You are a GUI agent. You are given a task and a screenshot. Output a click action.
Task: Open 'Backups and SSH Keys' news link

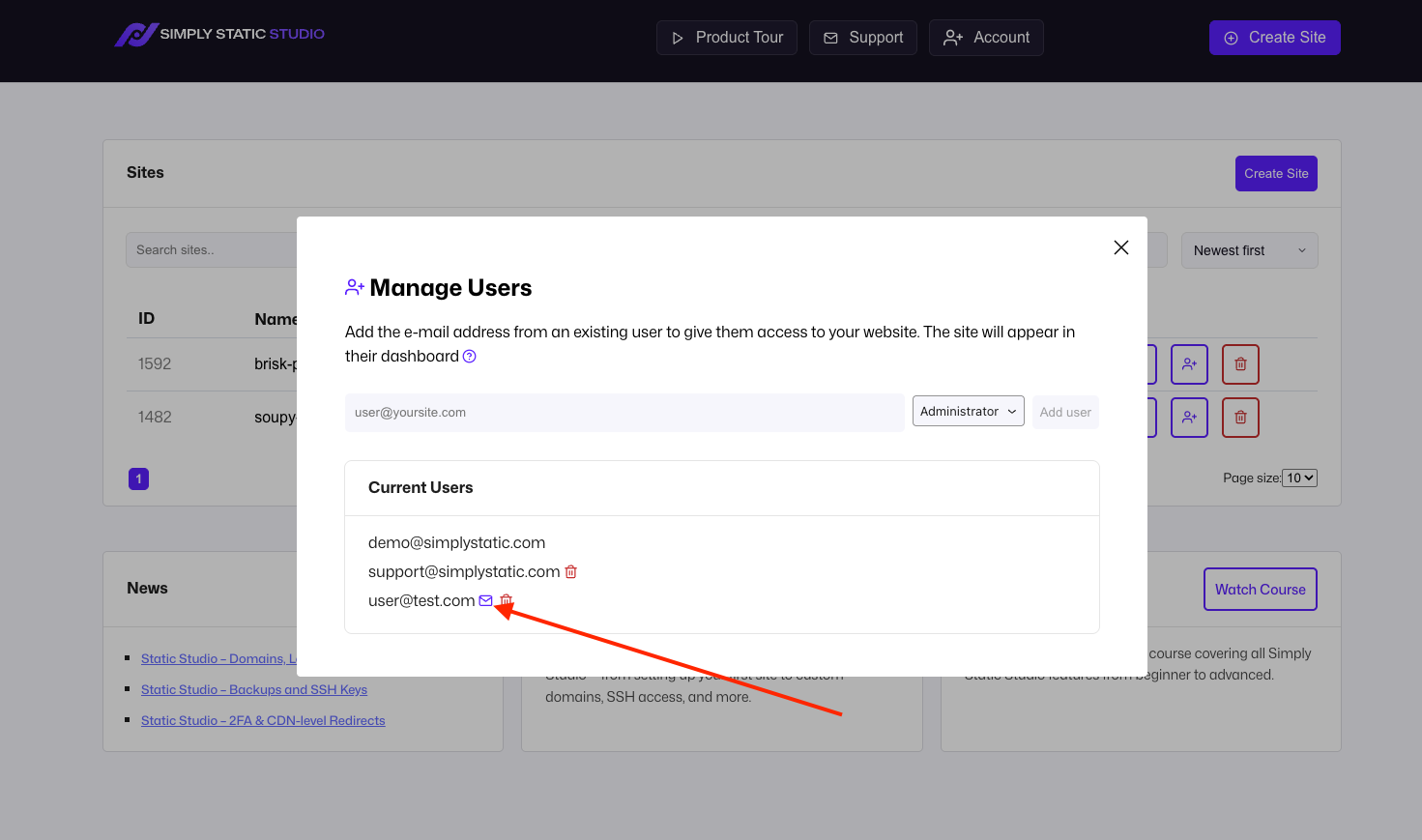254,690
